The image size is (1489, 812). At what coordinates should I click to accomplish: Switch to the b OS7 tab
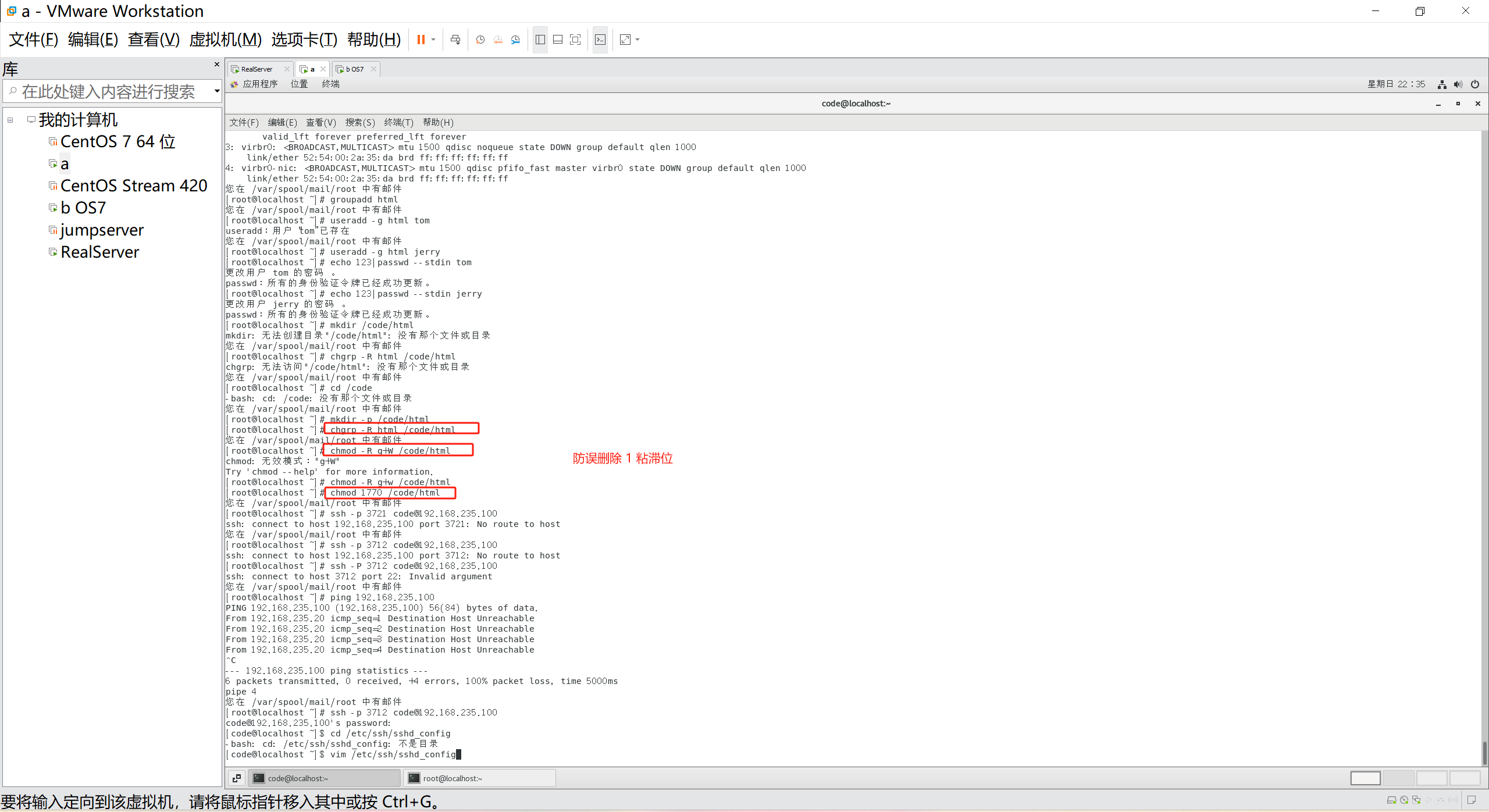point(354,69)
